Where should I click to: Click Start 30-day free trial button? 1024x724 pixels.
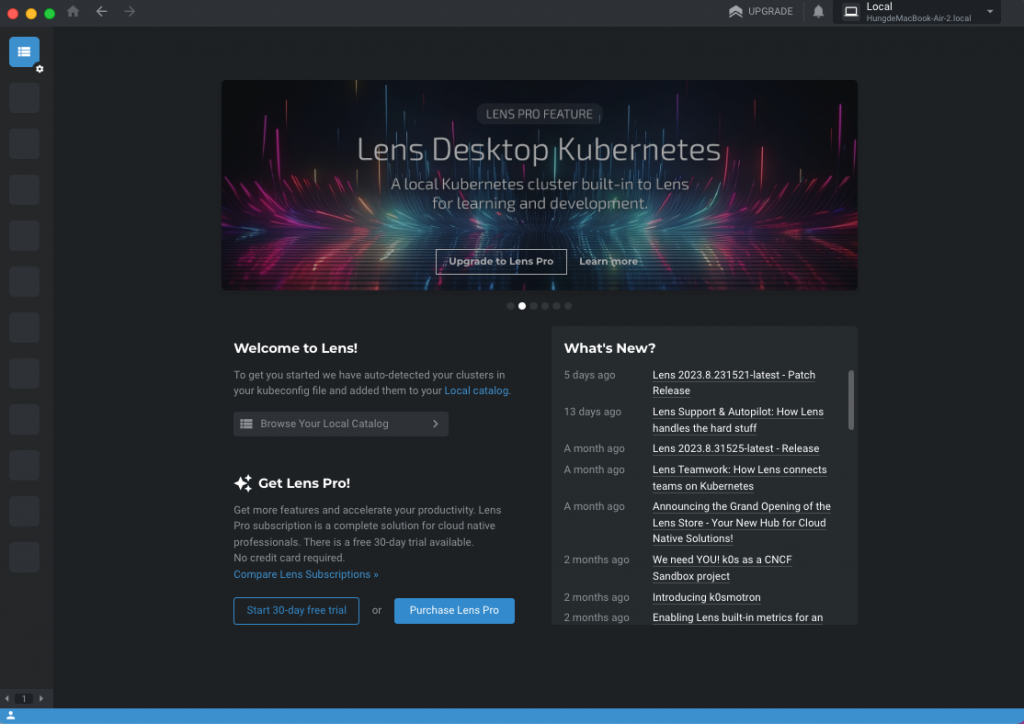(x=296, y=610)
